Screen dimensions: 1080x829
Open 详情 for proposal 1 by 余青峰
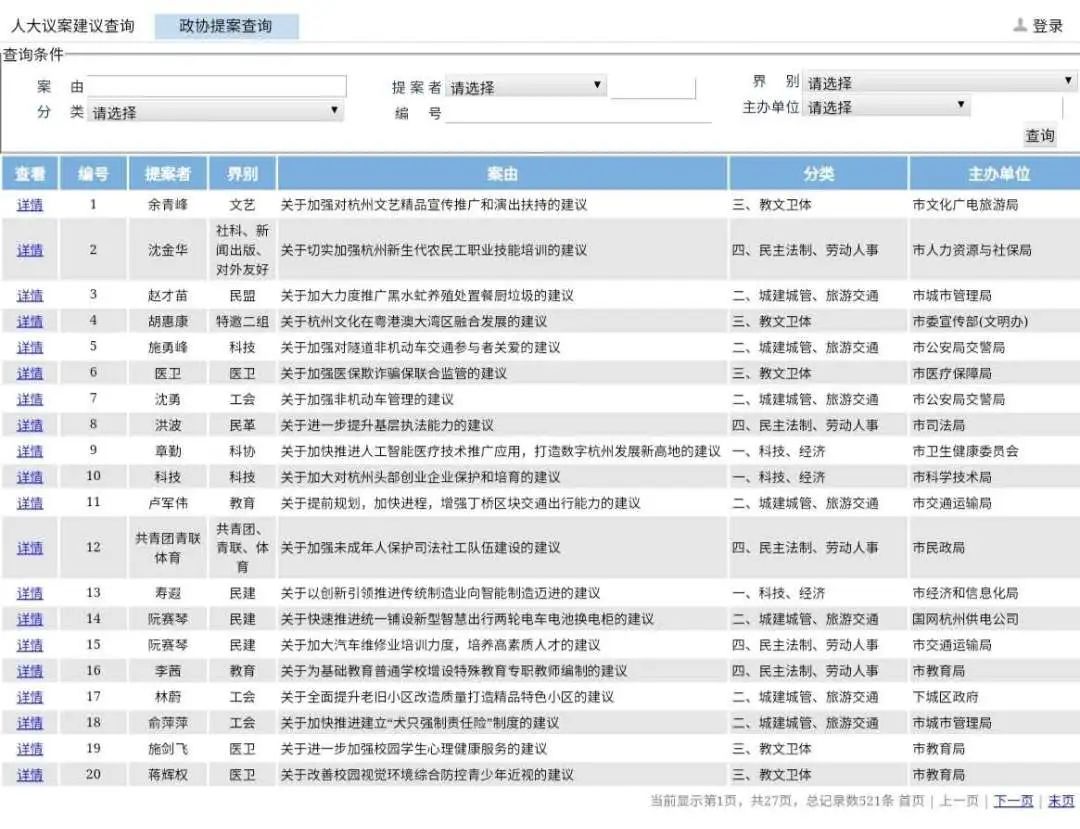pyautogui.click(x=30, y=204)
